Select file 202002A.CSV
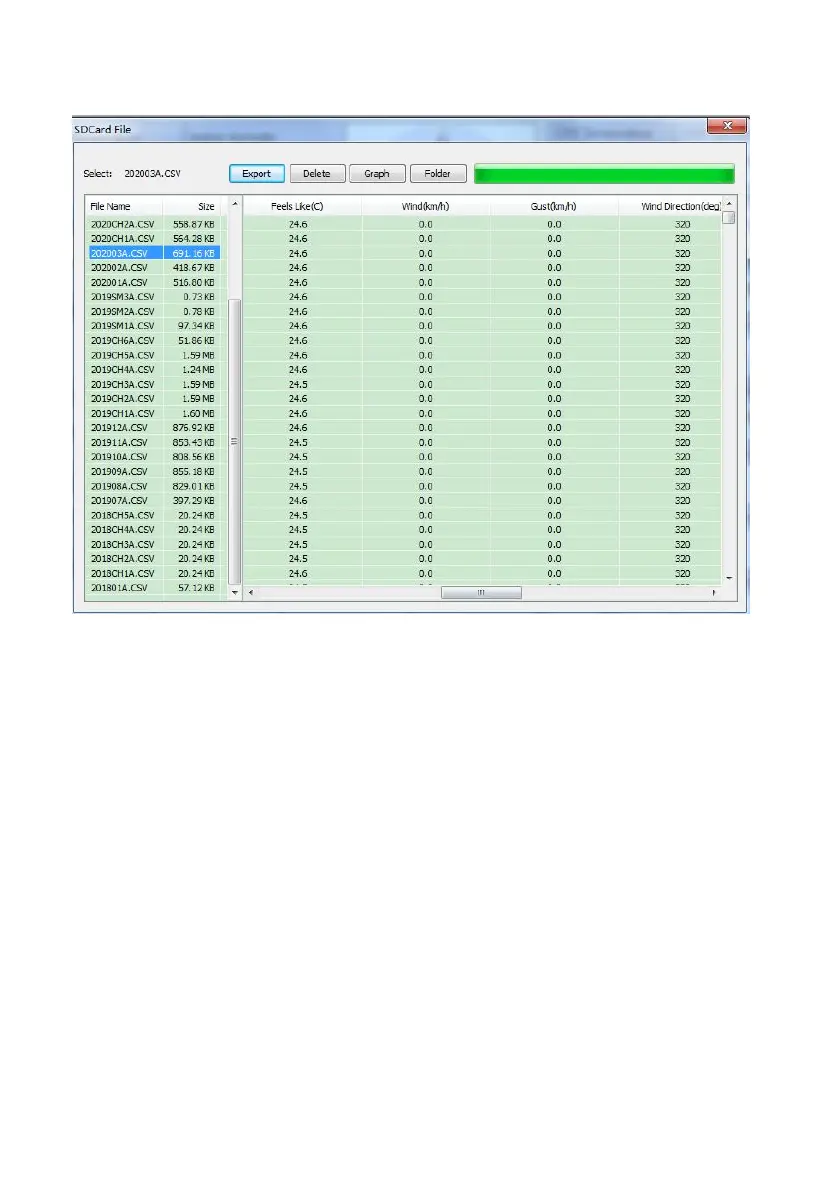The width and height of the screenshot is (822, 1191). (119, 267)
